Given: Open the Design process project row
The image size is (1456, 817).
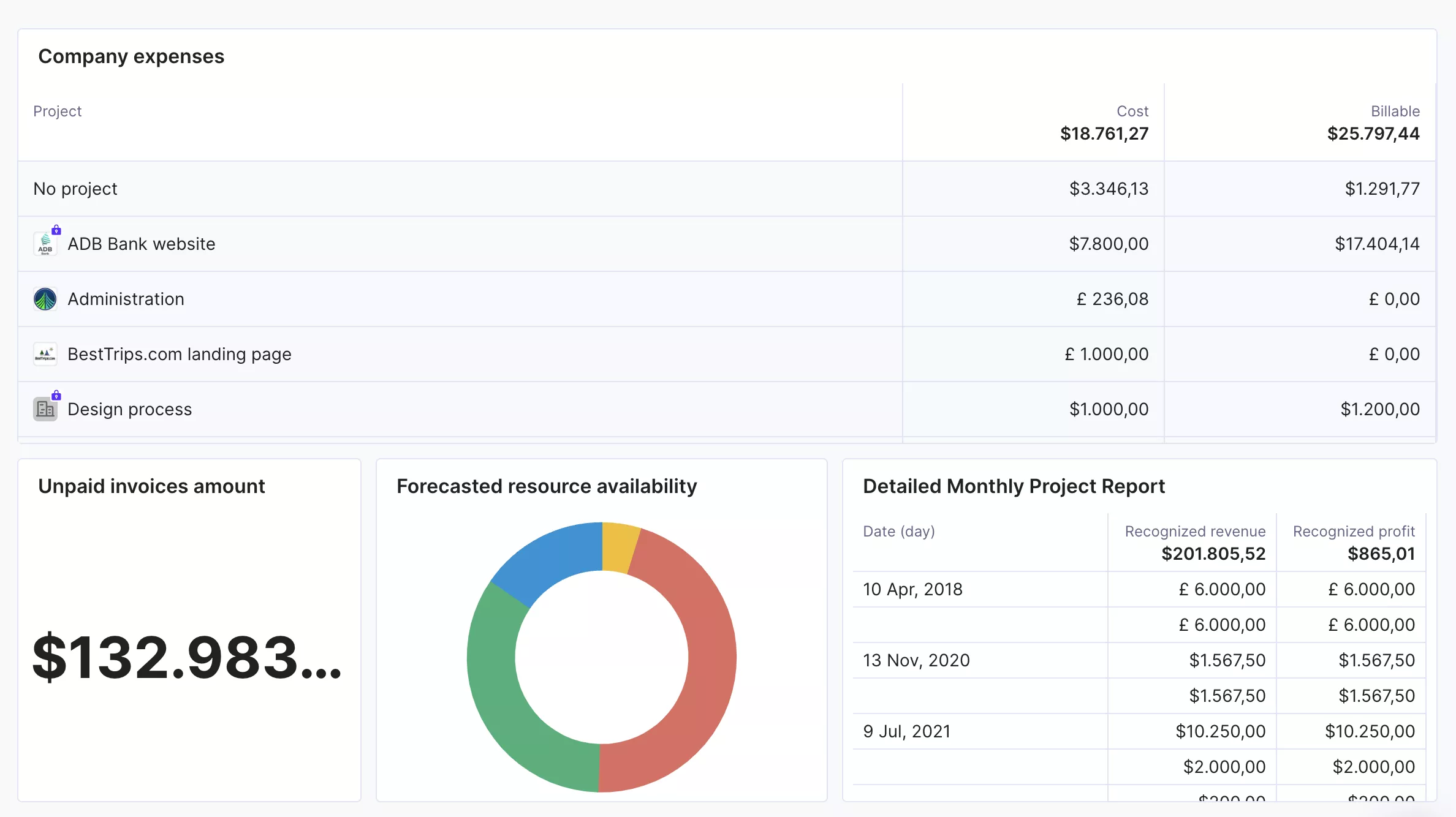Looking at the screenshot, I should [x=727, y=409].
